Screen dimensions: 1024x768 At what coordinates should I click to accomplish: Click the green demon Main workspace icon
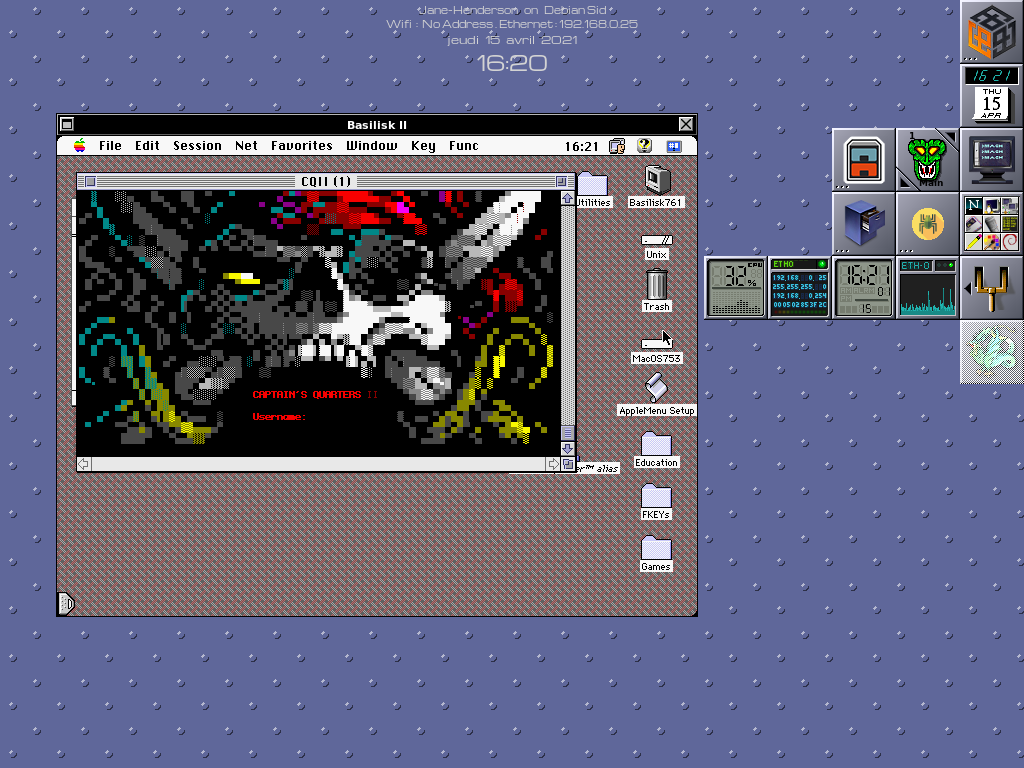928,161
